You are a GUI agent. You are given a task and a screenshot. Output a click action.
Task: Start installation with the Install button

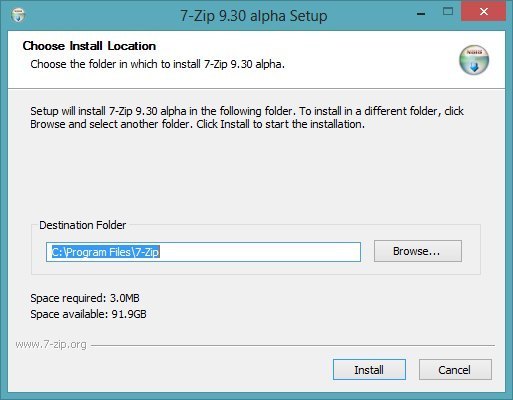coord(369,370)
